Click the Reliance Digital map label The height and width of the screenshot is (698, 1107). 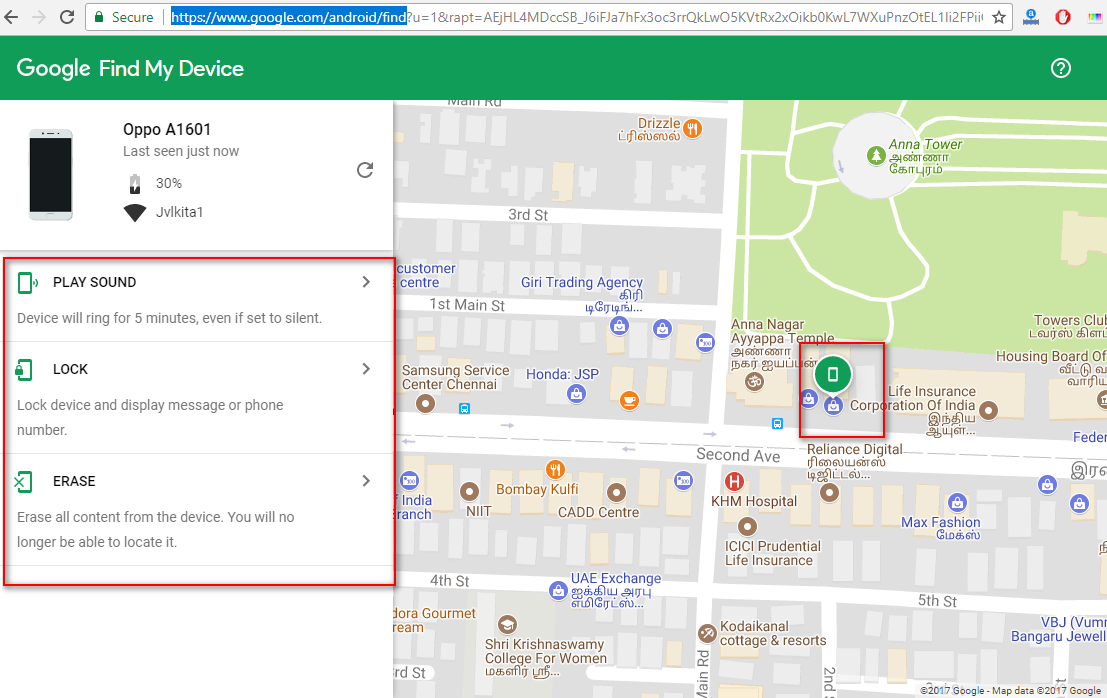tap(854, 450)
